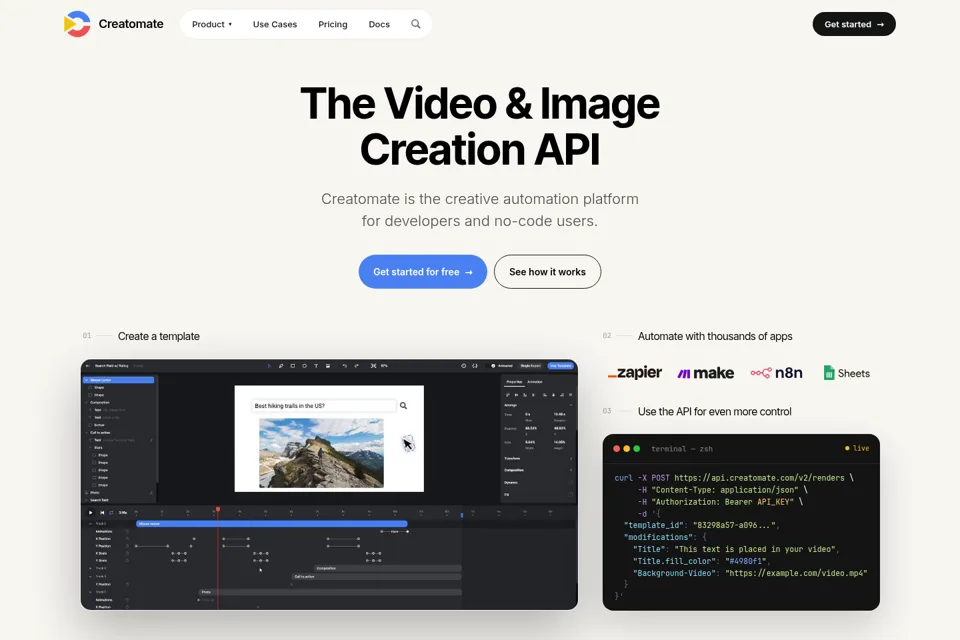Collapse Composition group arrow in layer tree
Viewport: 960px width, 640px height.
86,402
